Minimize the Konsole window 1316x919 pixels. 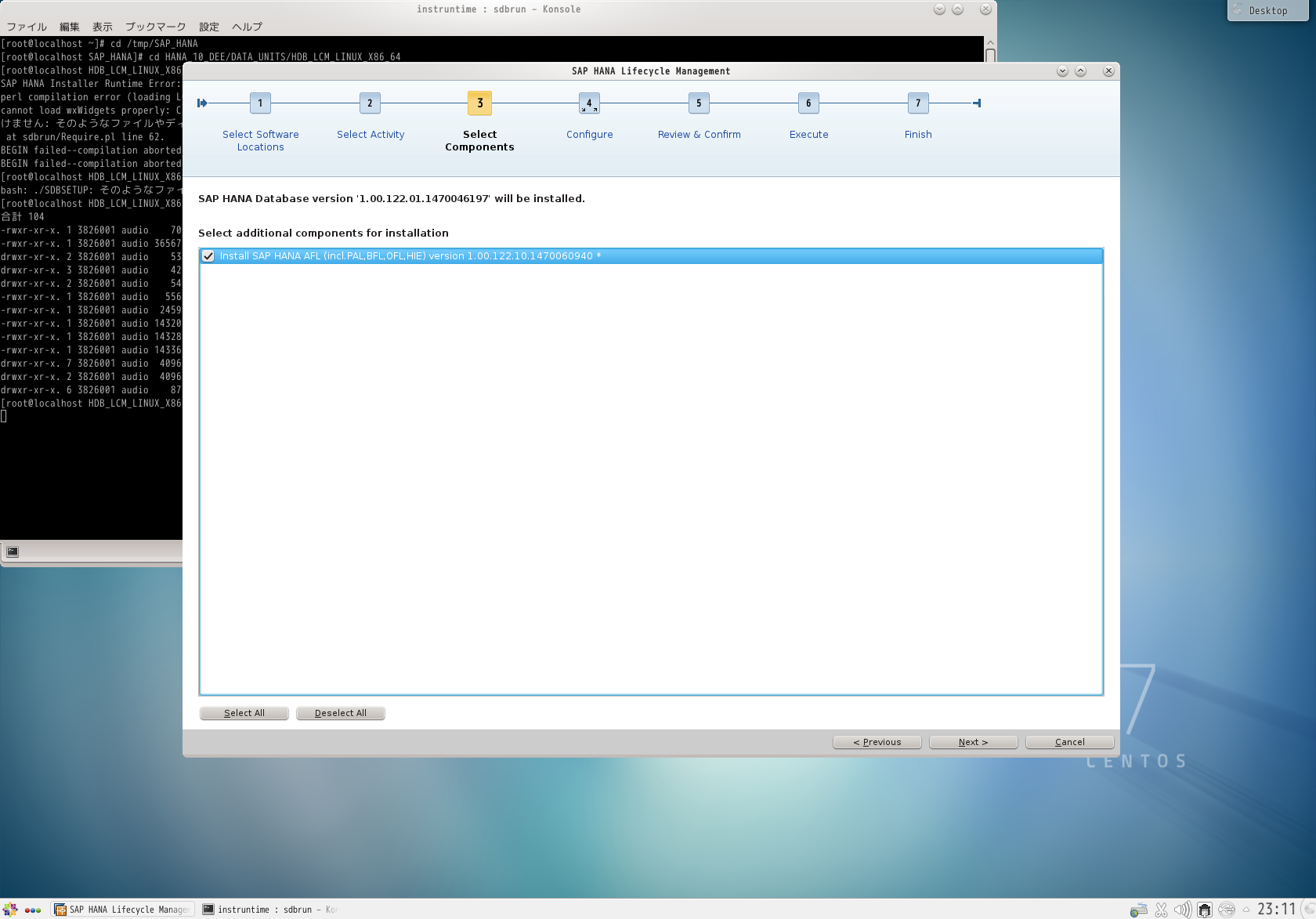coord(939,9)
